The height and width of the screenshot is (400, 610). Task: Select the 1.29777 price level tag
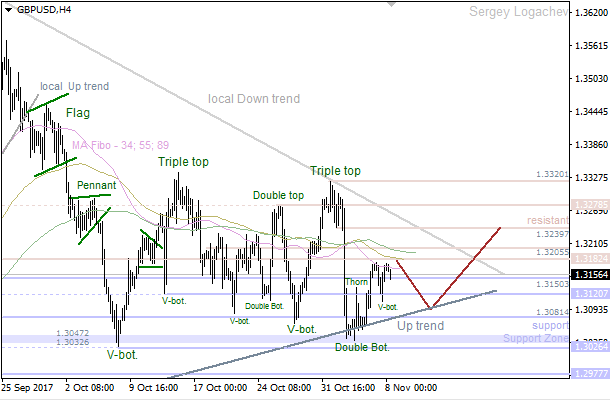pos(589,374)
